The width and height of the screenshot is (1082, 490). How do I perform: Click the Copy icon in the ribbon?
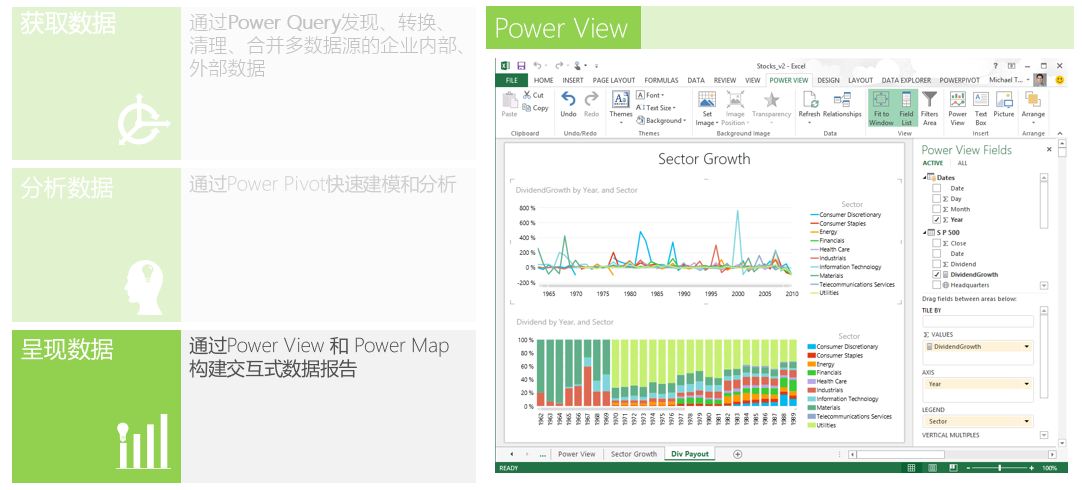pyautogui.click(x=527, y=108)
